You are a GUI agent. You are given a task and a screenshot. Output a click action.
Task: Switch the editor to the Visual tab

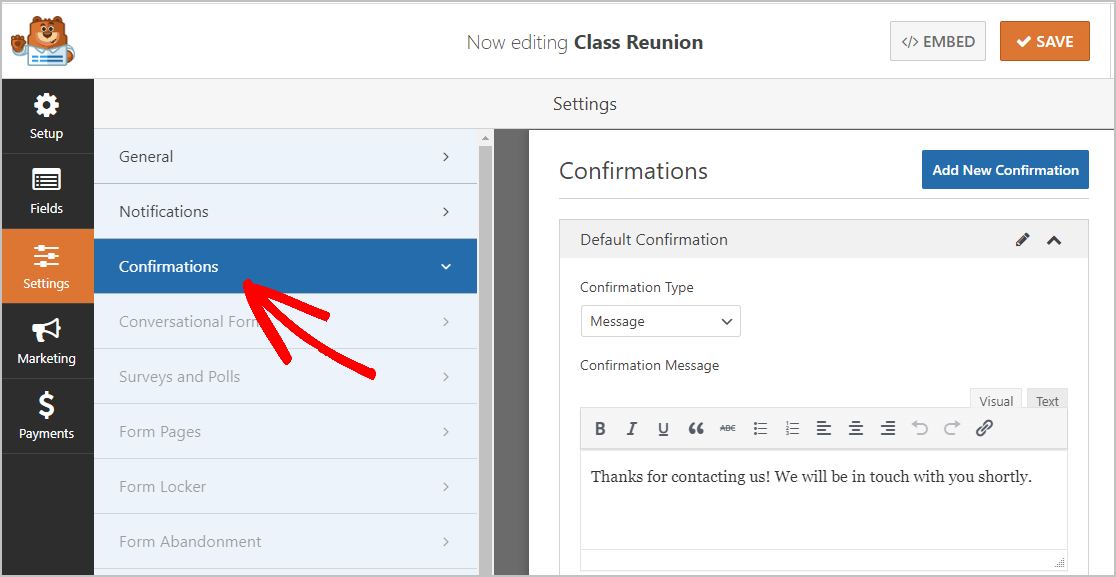click(x=996, y=401)
